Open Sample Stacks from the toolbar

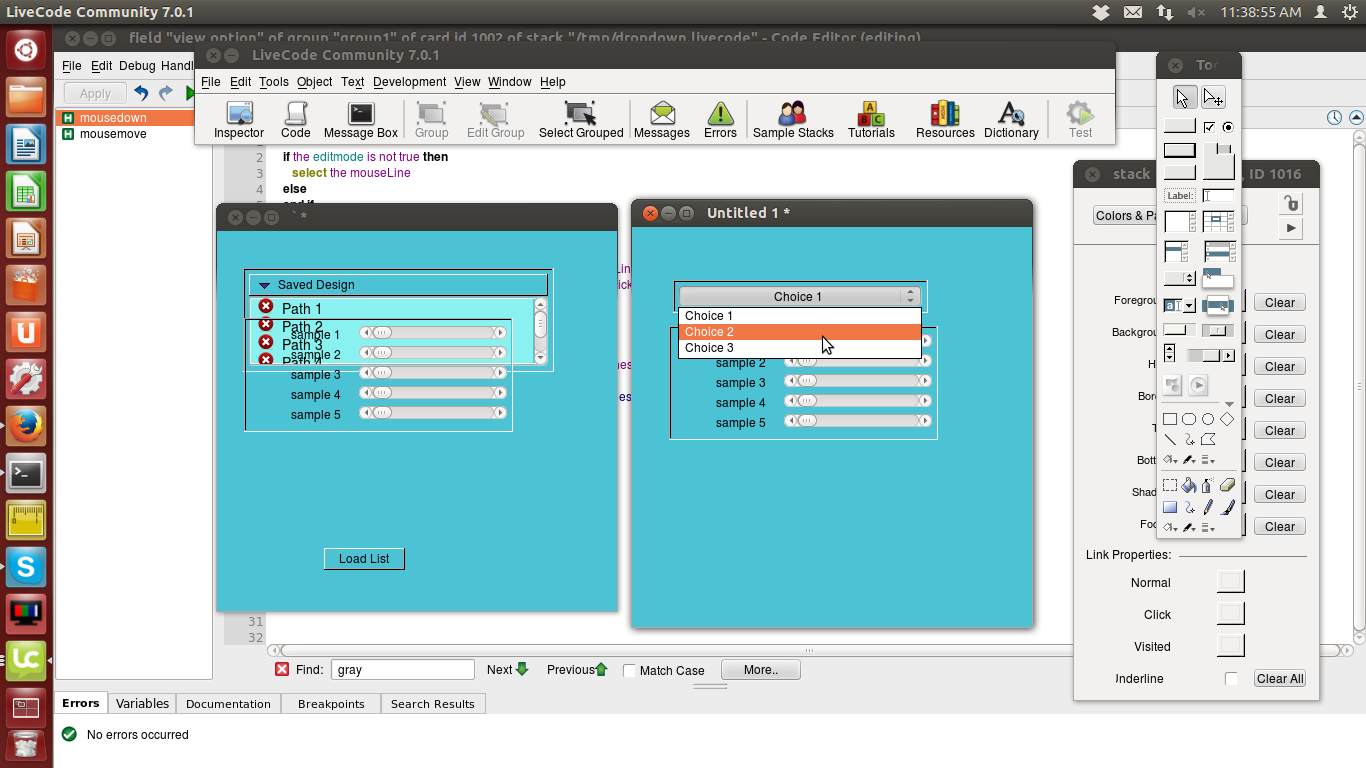pyautogui.click(x=793, y=119)
